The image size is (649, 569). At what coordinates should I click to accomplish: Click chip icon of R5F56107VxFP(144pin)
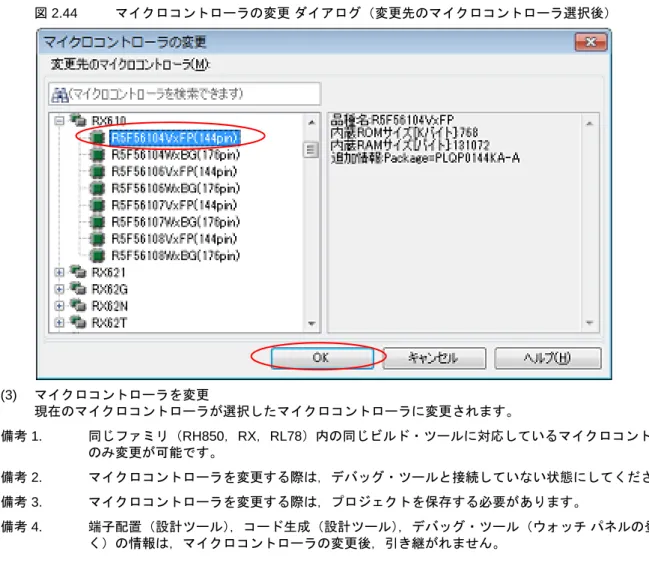point(97,205)
